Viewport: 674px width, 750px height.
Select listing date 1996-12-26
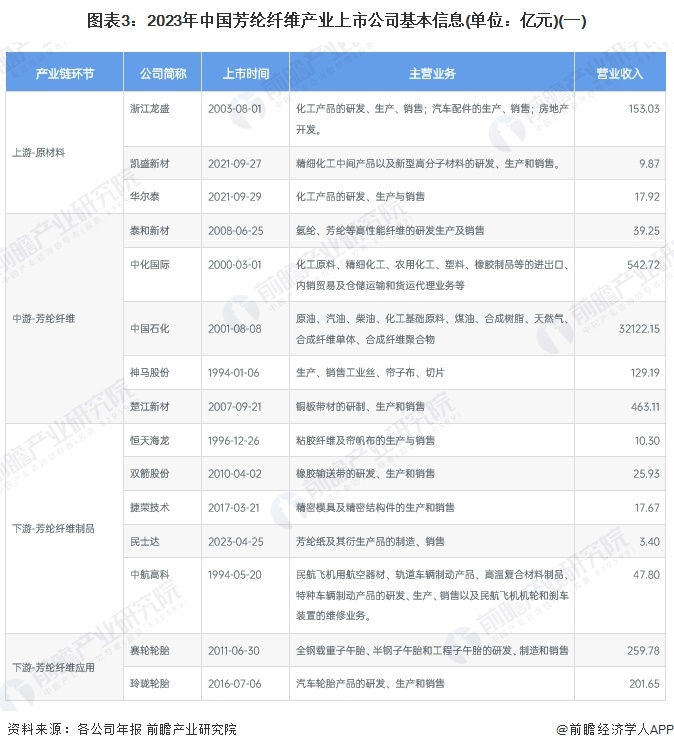tap(233, 441)
